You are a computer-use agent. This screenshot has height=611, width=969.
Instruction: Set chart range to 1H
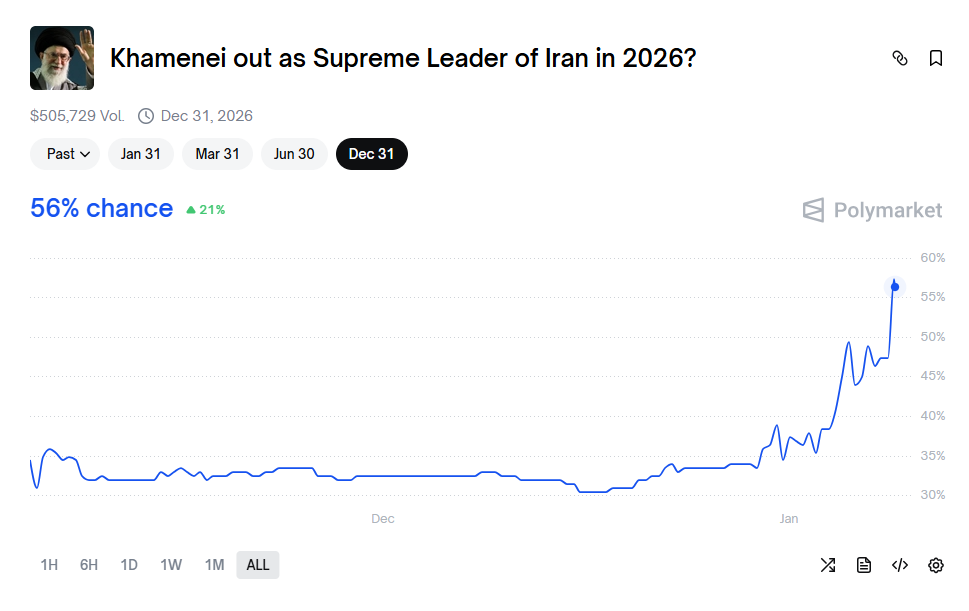[49, 565]
